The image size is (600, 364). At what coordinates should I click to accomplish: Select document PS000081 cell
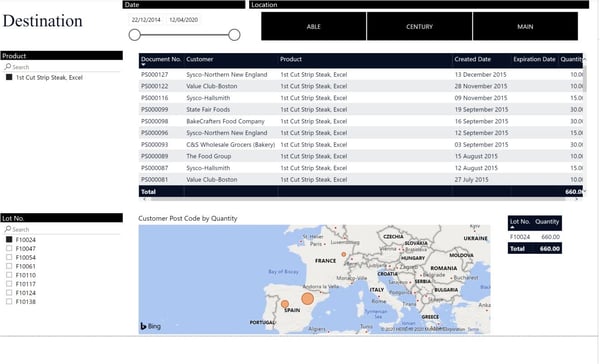155,180
